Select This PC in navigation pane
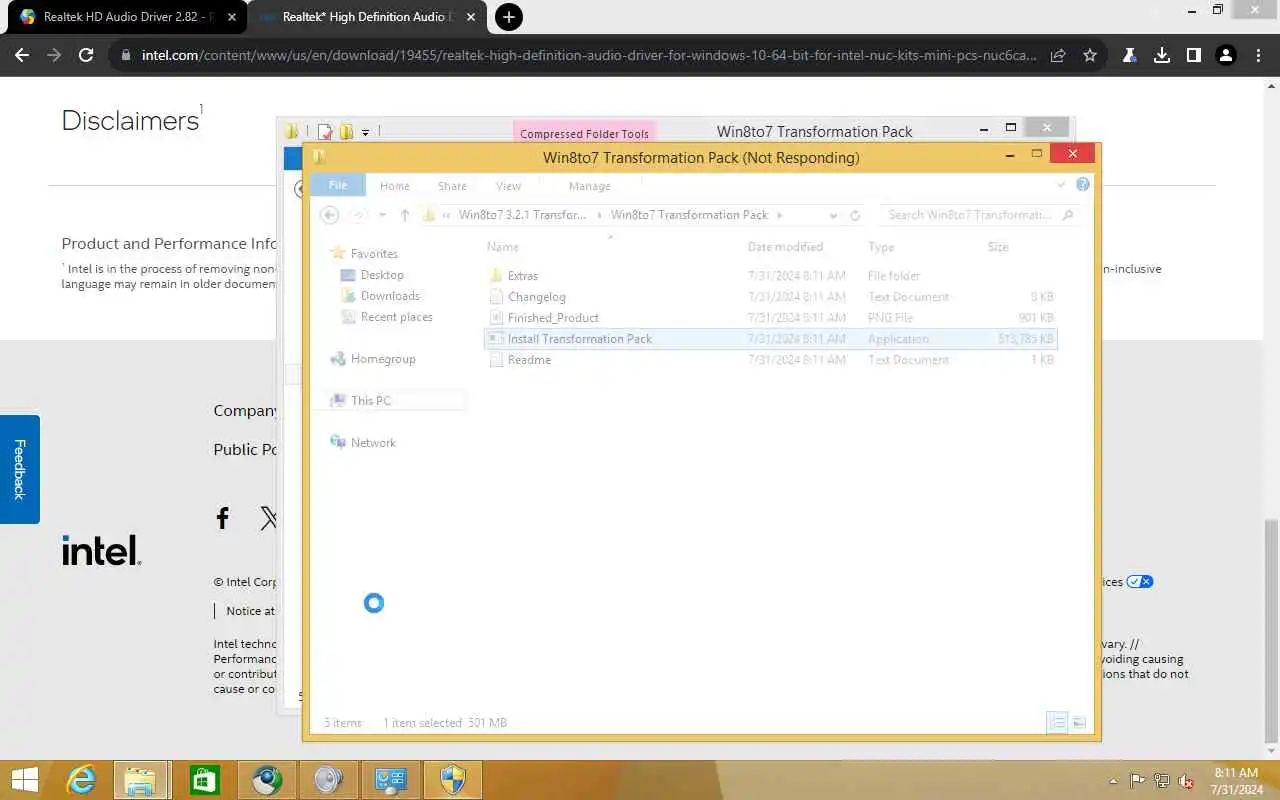 (x=370, y=401)
